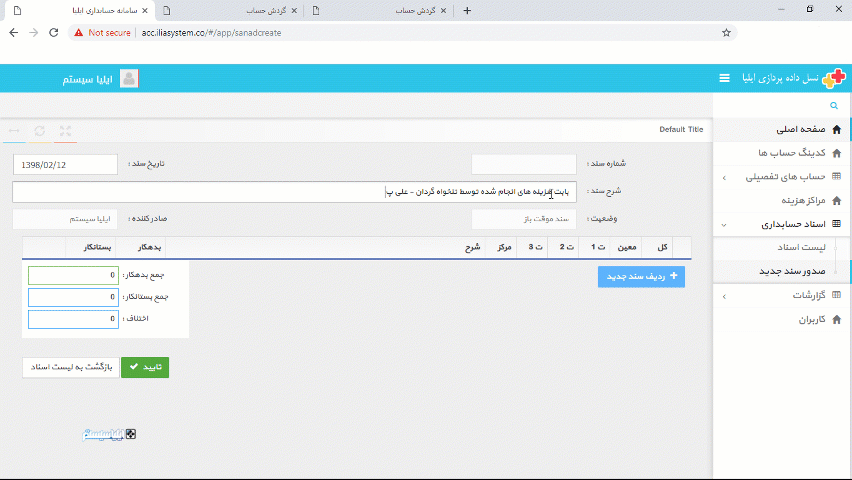Screen dimensions: 852x480
Task: Click the horizontal resize arrows panel icon
Action: 14,130
